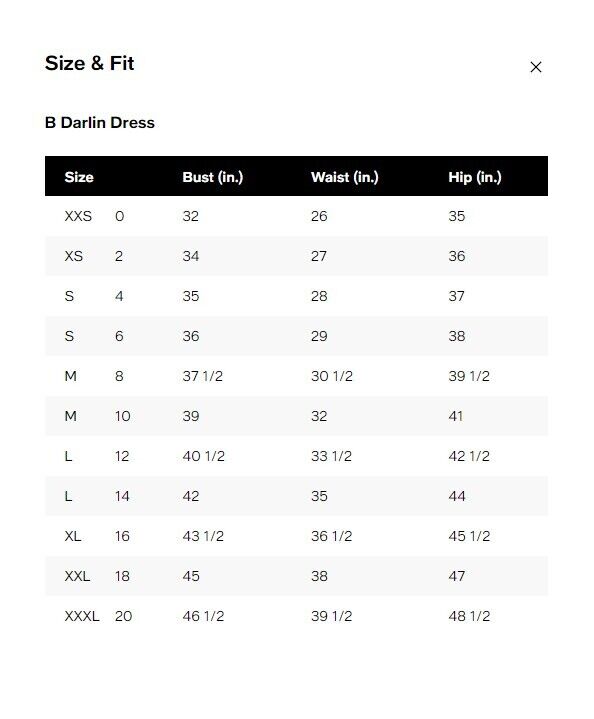Click the XXL size label
594x719 pixels.
(77, 576)
